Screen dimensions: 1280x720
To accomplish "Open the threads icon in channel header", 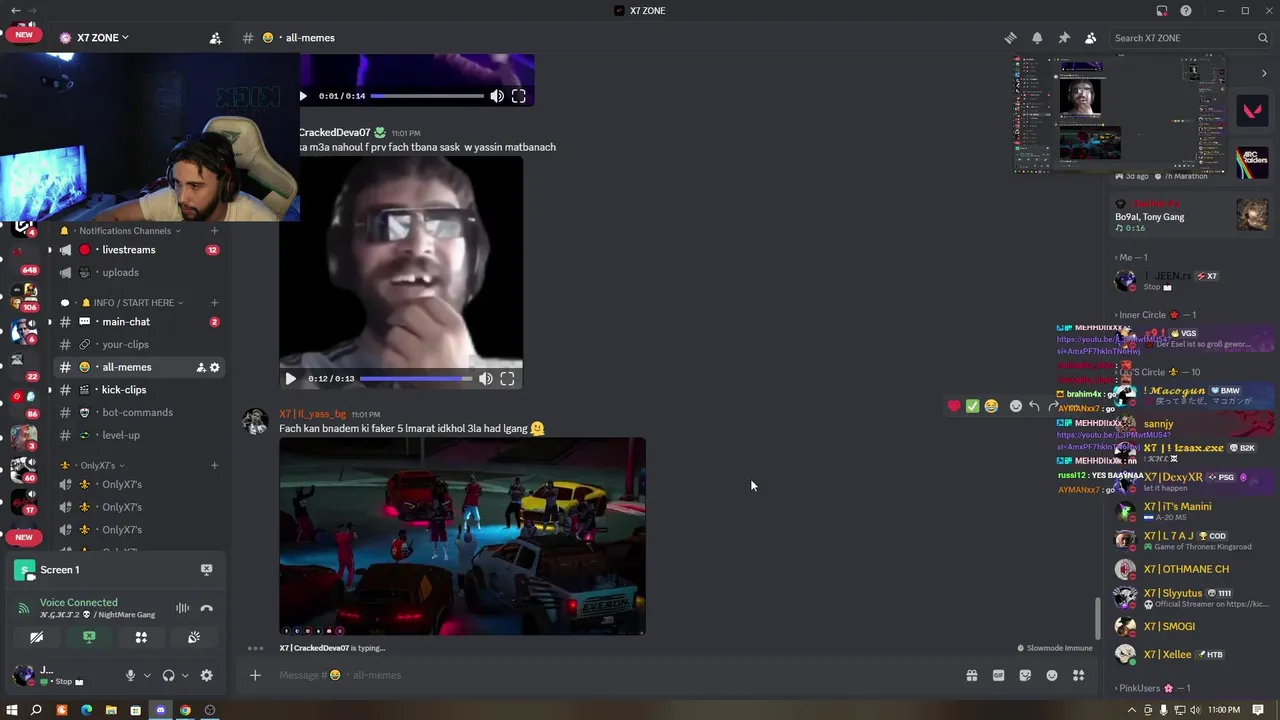I will click(1010, 38).
